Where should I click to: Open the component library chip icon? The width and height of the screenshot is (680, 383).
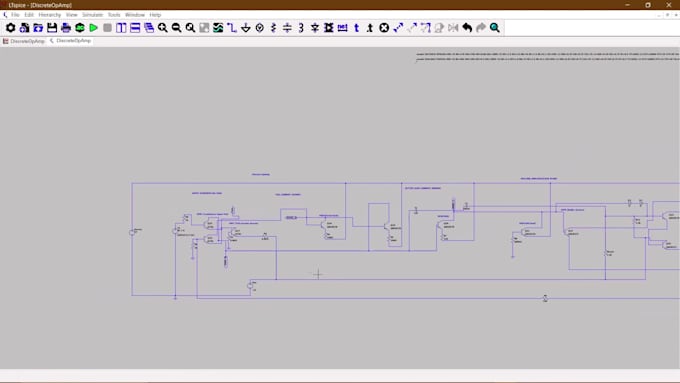(329, 28)
